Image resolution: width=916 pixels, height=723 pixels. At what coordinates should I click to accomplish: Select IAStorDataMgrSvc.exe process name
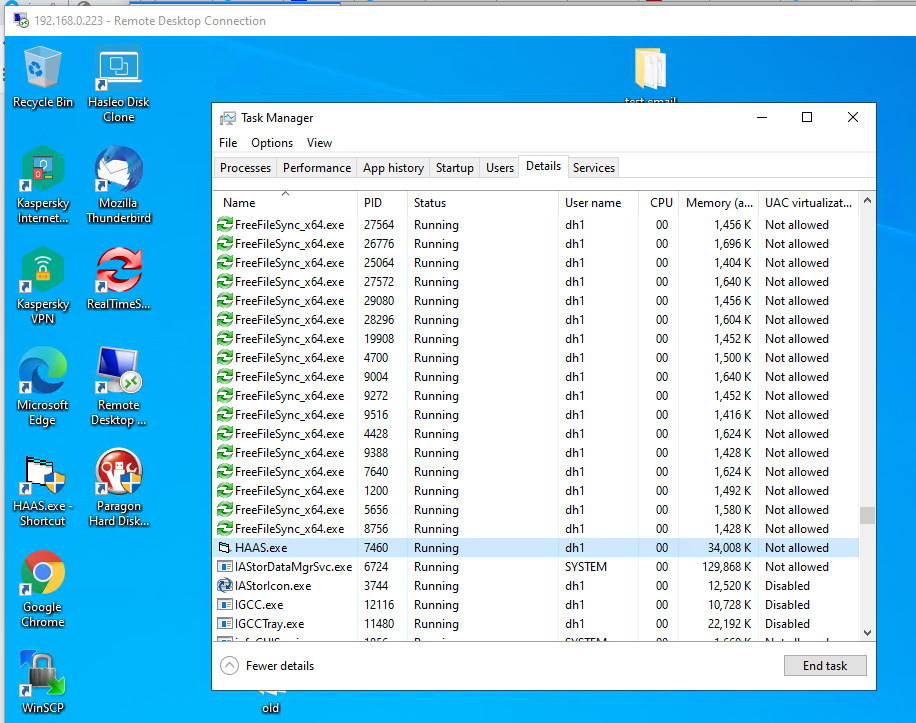click(x=294, y=566)
